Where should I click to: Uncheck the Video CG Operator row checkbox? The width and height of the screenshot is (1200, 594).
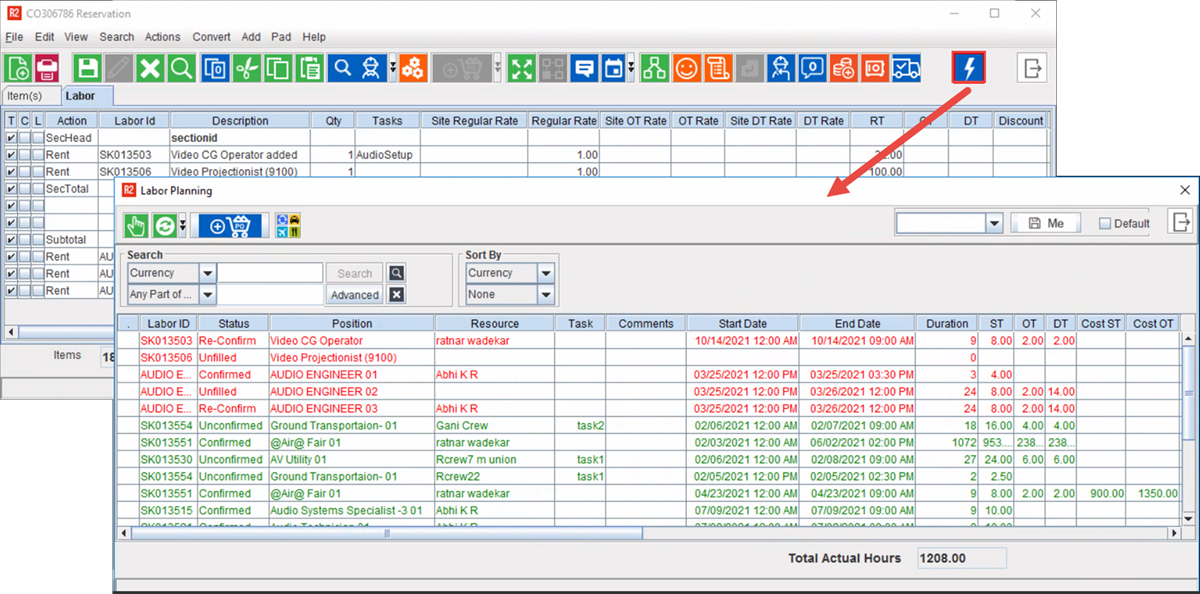(11, 155)
